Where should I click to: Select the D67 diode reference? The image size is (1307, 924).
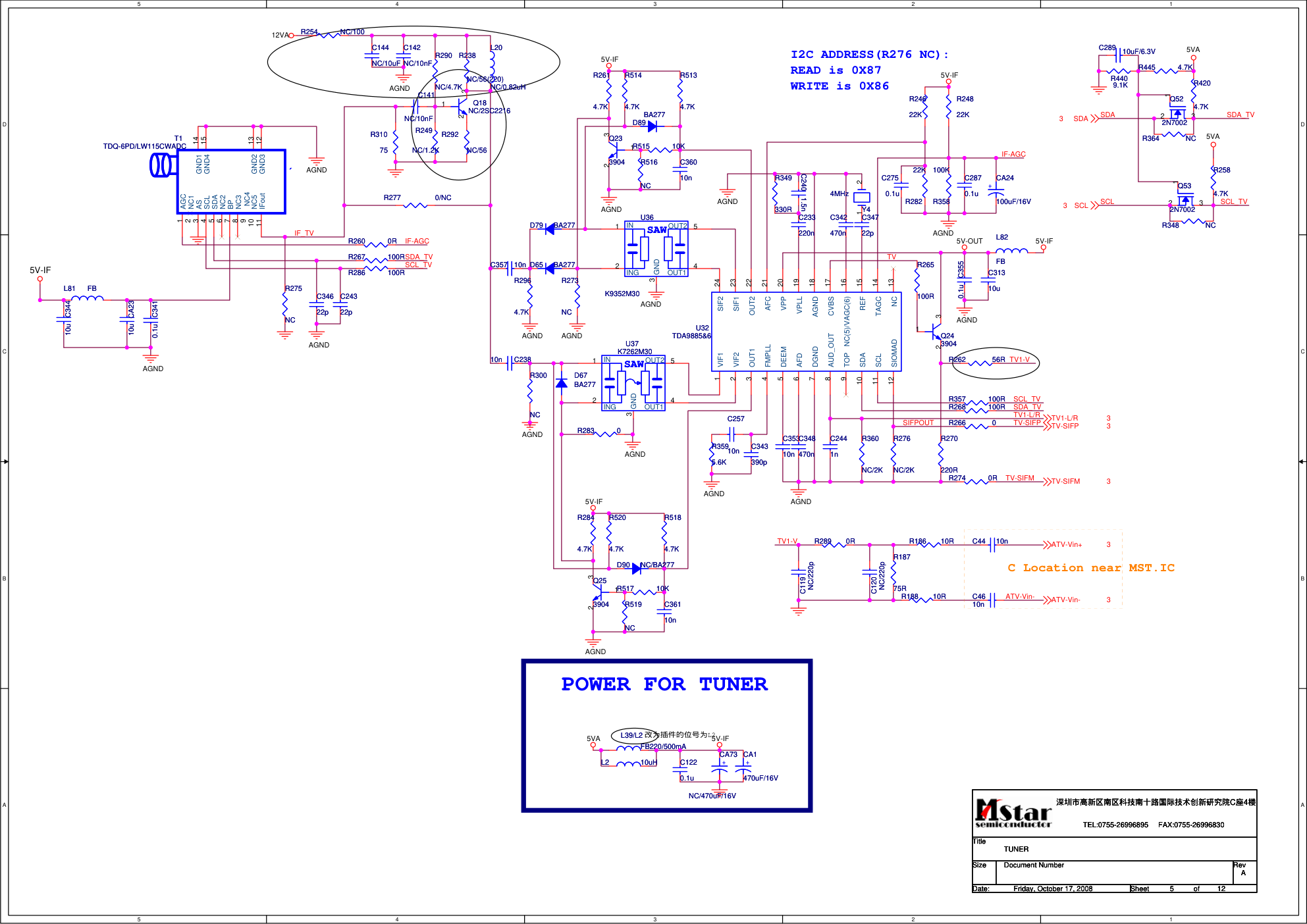(x=580, y=375)
